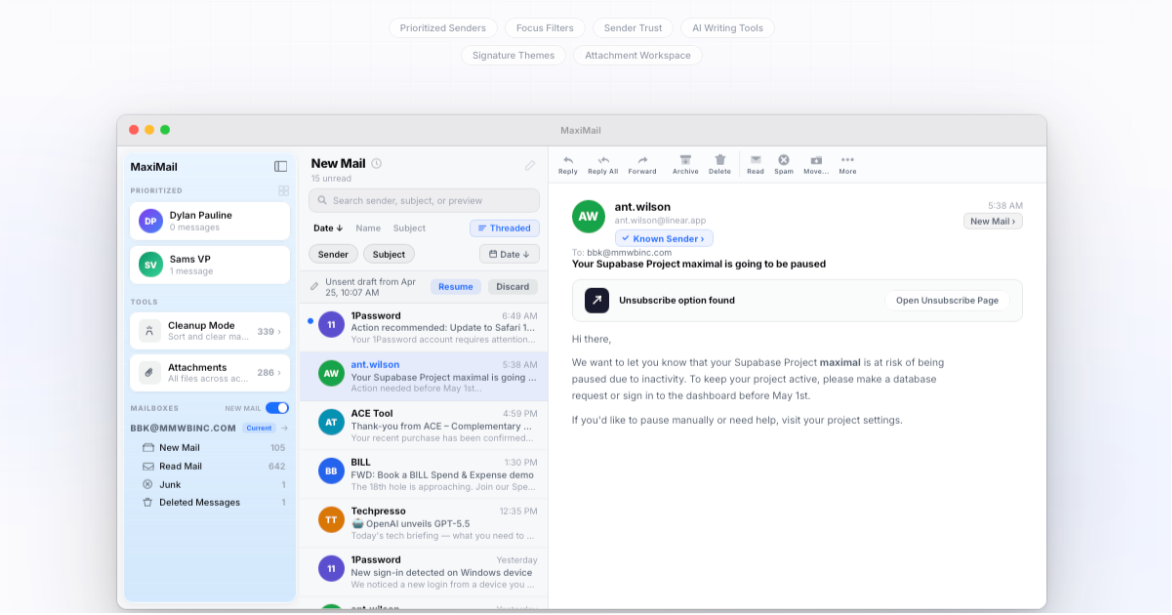
Task: Open Deleted Messages mailbox
Action: [213, 502]
